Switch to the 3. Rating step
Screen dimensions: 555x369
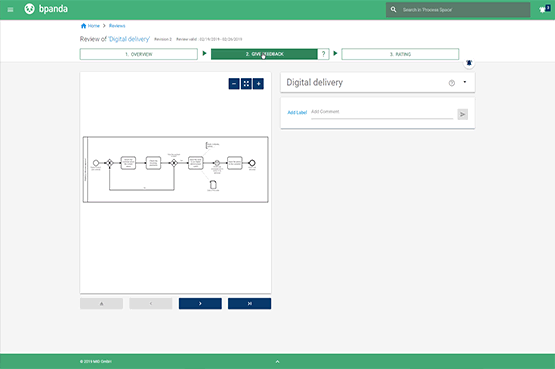(400, 54)
